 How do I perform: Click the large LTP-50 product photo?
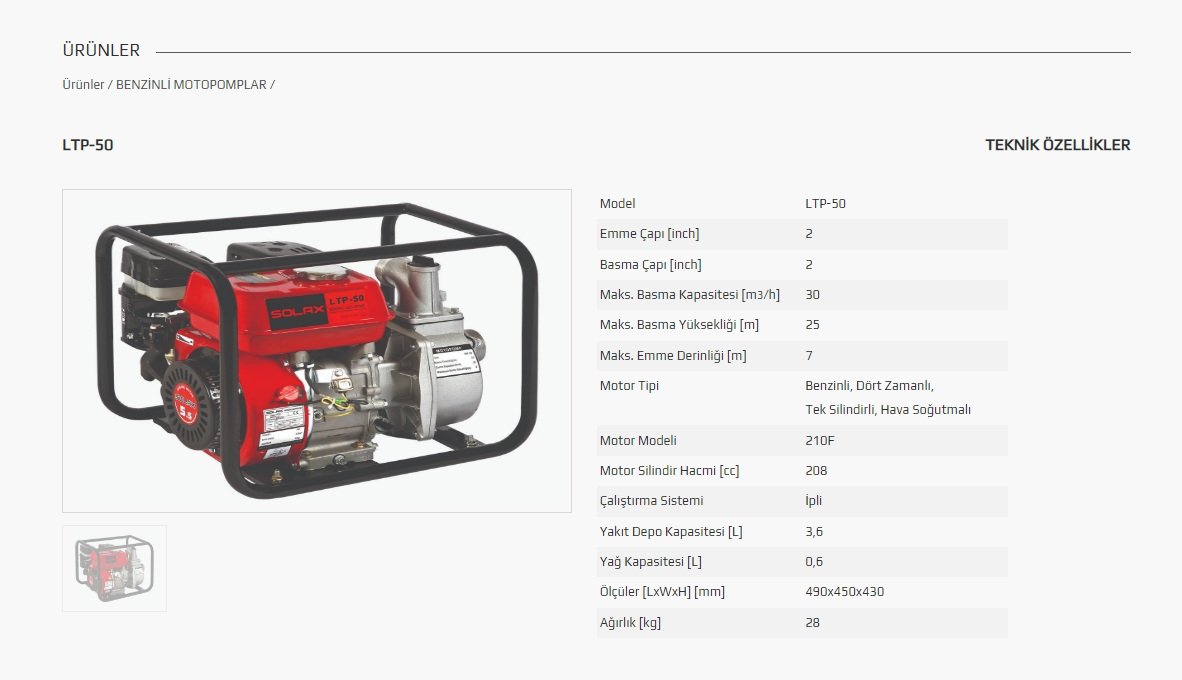(317, 351)
